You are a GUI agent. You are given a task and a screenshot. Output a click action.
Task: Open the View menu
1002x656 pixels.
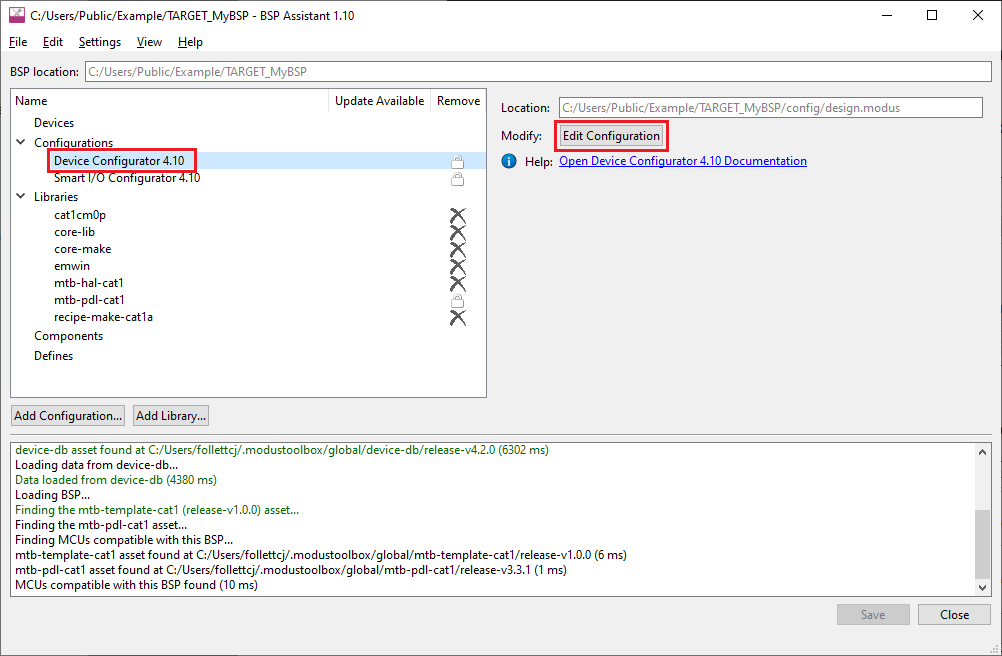tap(149, 42)
